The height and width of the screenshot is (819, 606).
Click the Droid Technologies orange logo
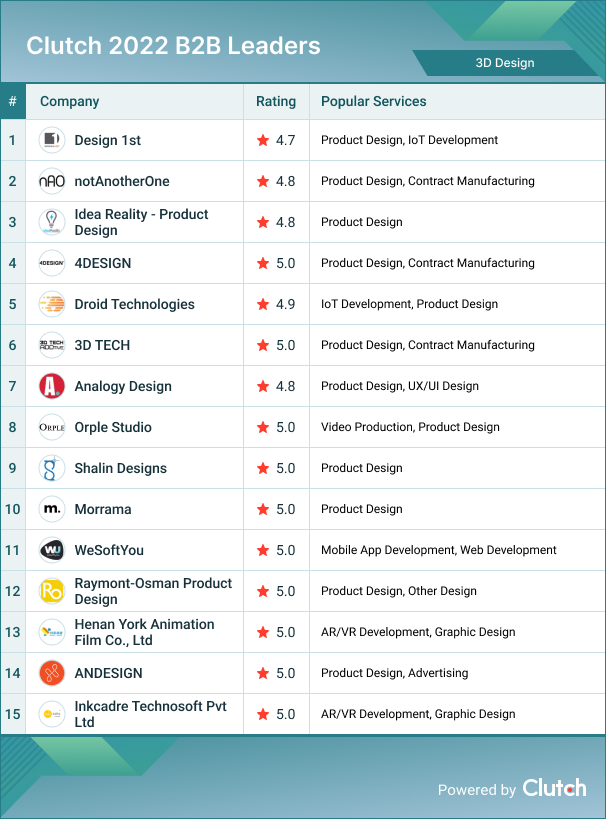52,304
